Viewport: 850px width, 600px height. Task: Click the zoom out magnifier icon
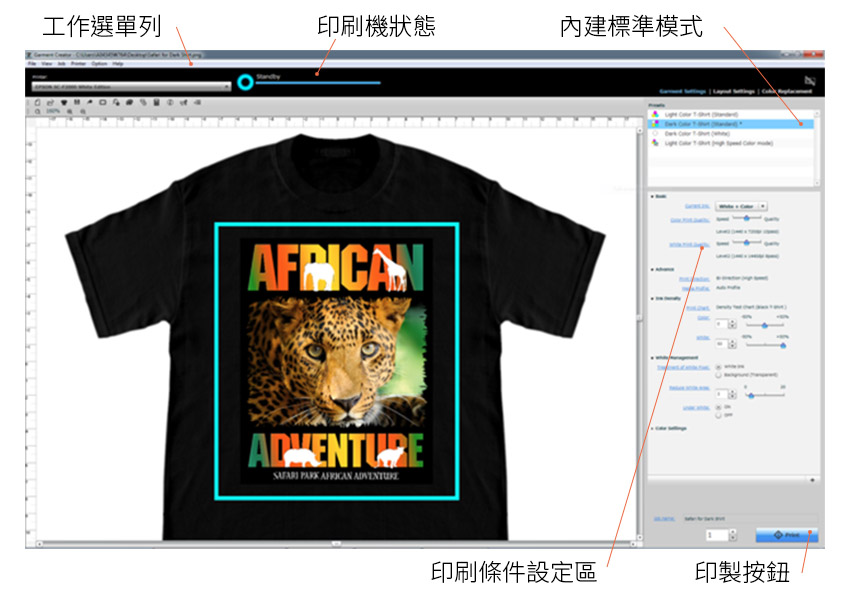point(81,111)
